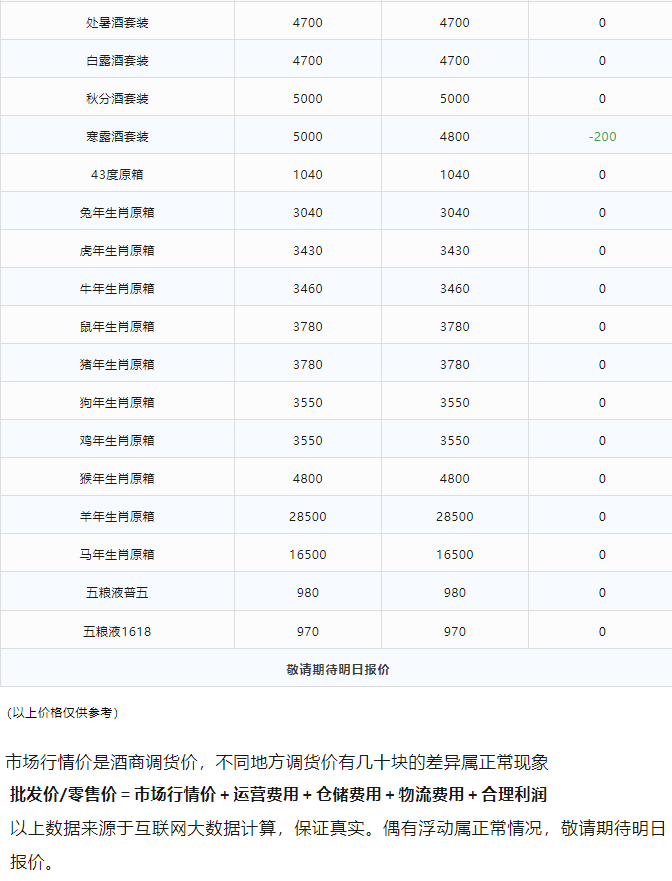Select the 处暑酒套装 row name
The image size is (672, 881).
tap(117, 23)
